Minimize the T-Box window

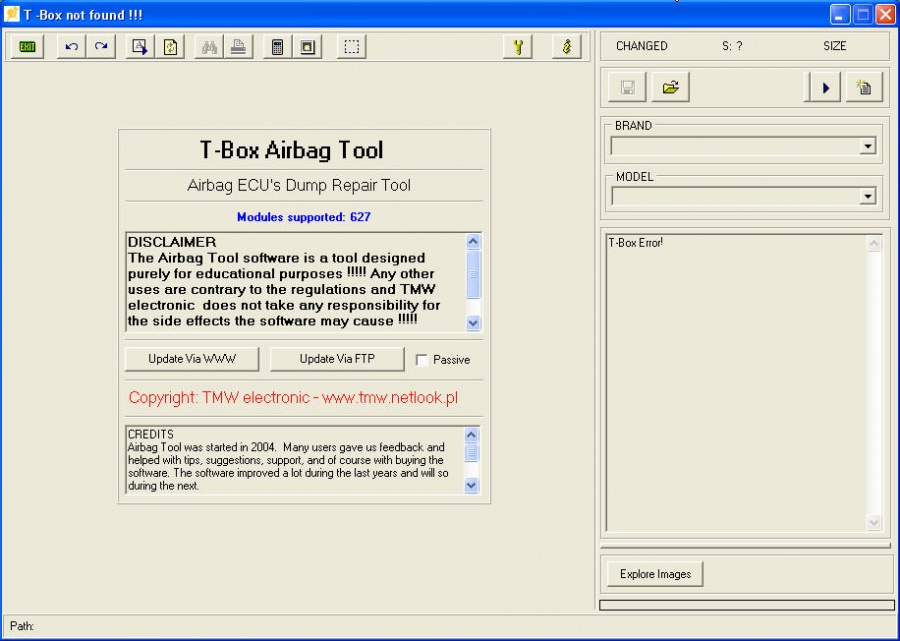click(840, 14)
